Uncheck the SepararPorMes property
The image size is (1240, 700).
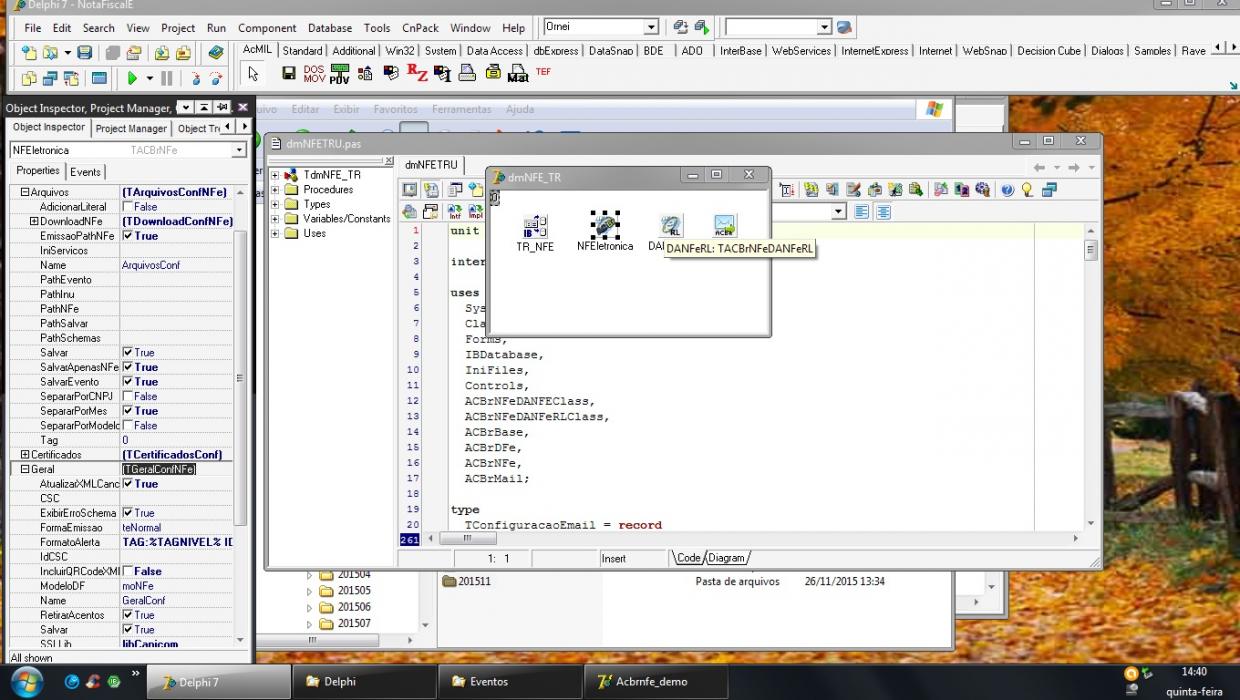[x=128, y=411]
